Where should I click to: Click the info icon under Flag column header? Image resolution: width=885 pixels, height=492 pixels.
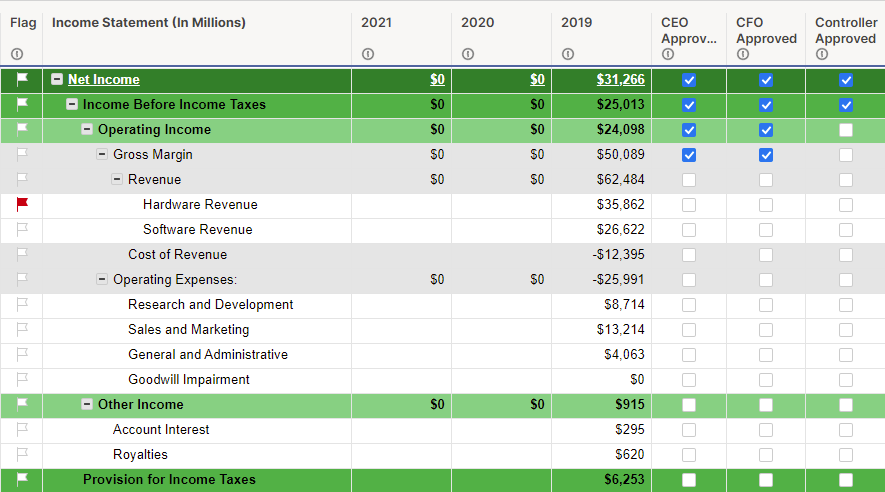[x=17, y=54]
